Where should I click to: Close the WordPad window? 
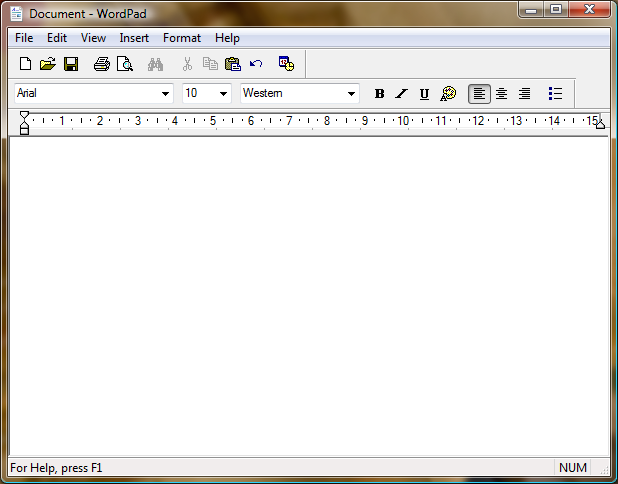[x=589, y=9]
